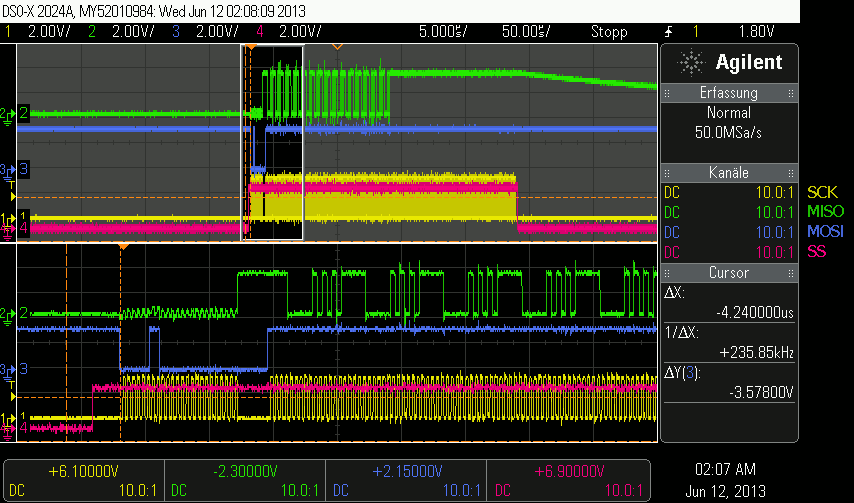854x503 pixels.
Task: Select channel 1 scale 2.00V/ in top bar
Action: (49, 32)
